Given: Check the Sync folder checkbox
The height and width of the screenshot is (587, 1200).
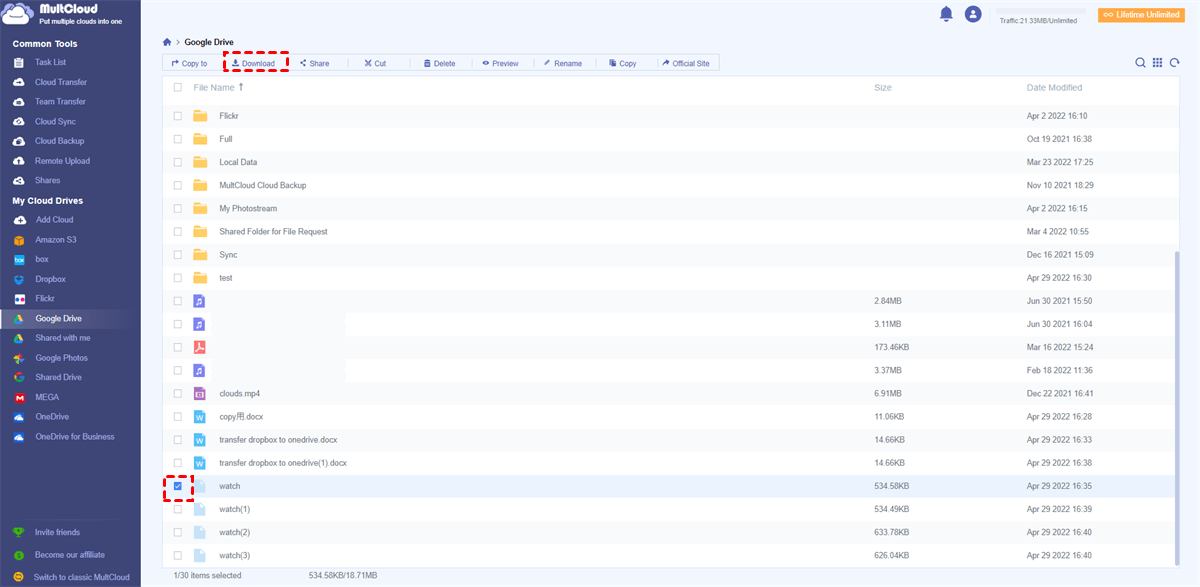Looking at the screenshot, I should pos(178,255).
